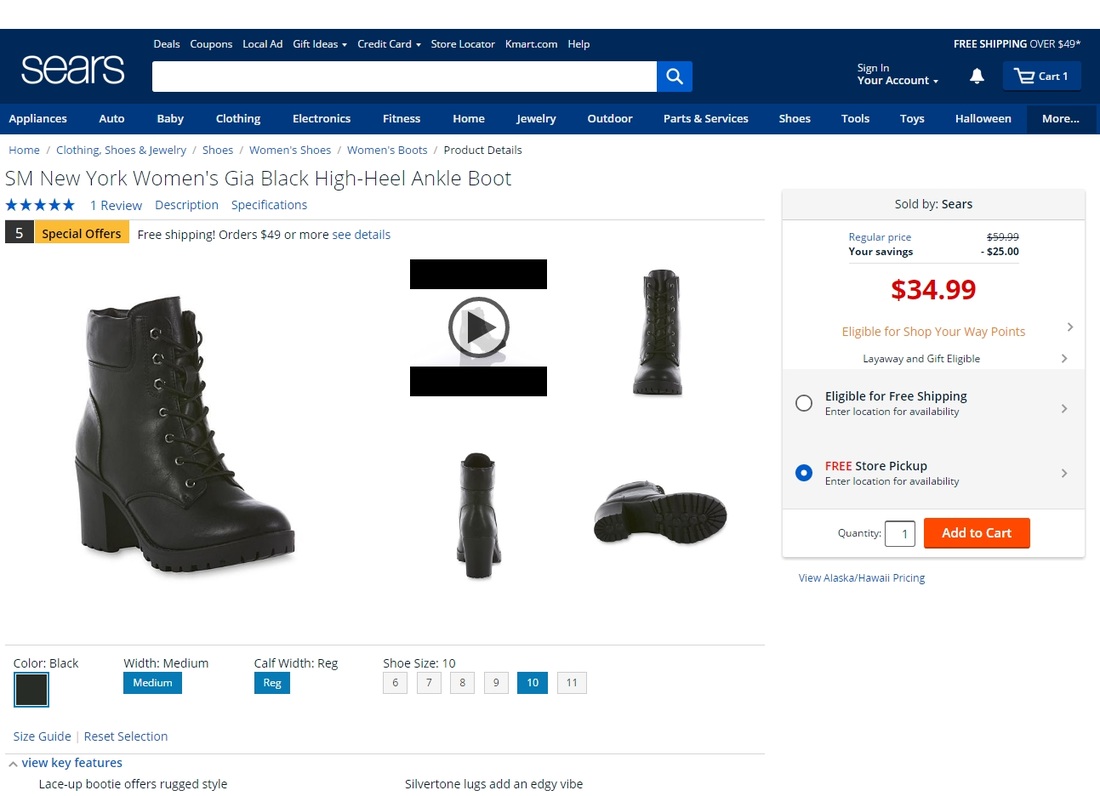Open the Size Guide link
This screenshot has height=796, width=1100.
[x=42, y=736]
